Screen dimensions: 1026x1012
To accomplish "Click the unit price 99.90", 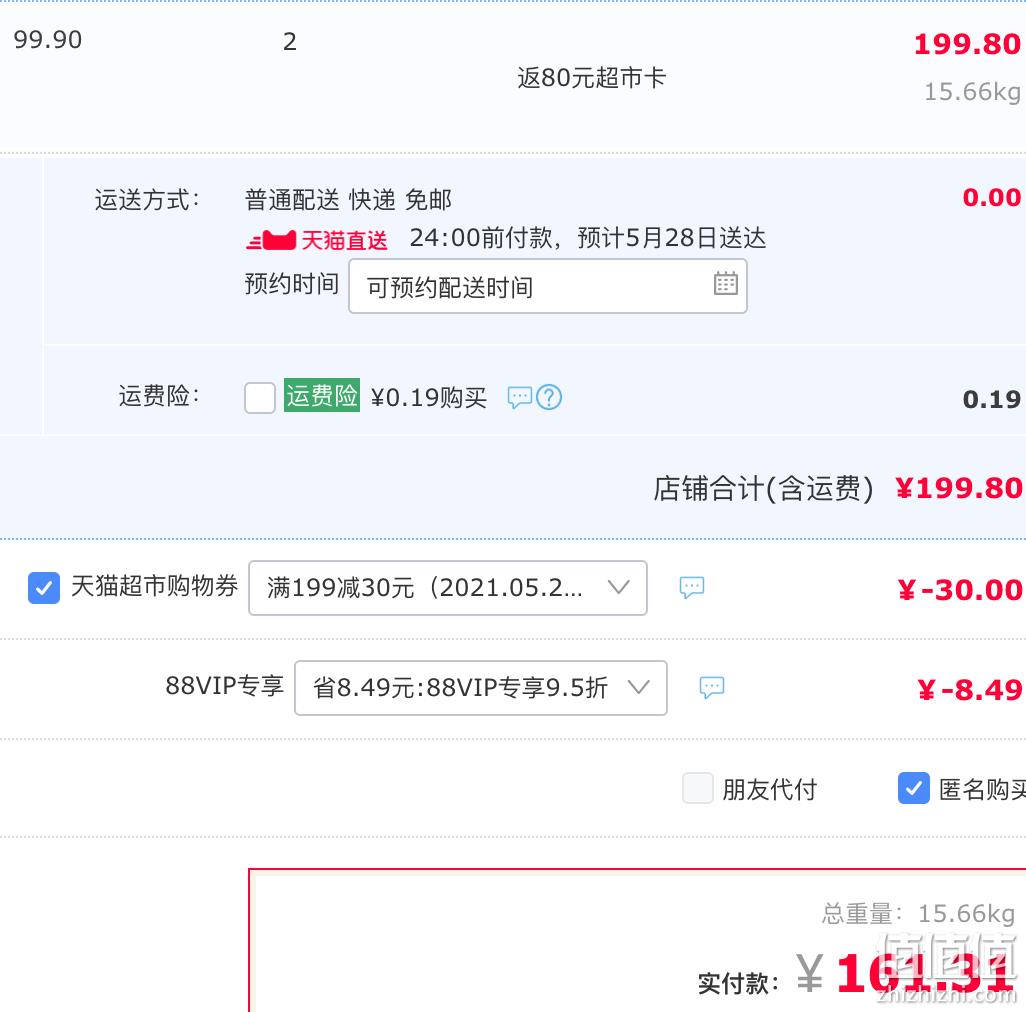I will 48,40.
